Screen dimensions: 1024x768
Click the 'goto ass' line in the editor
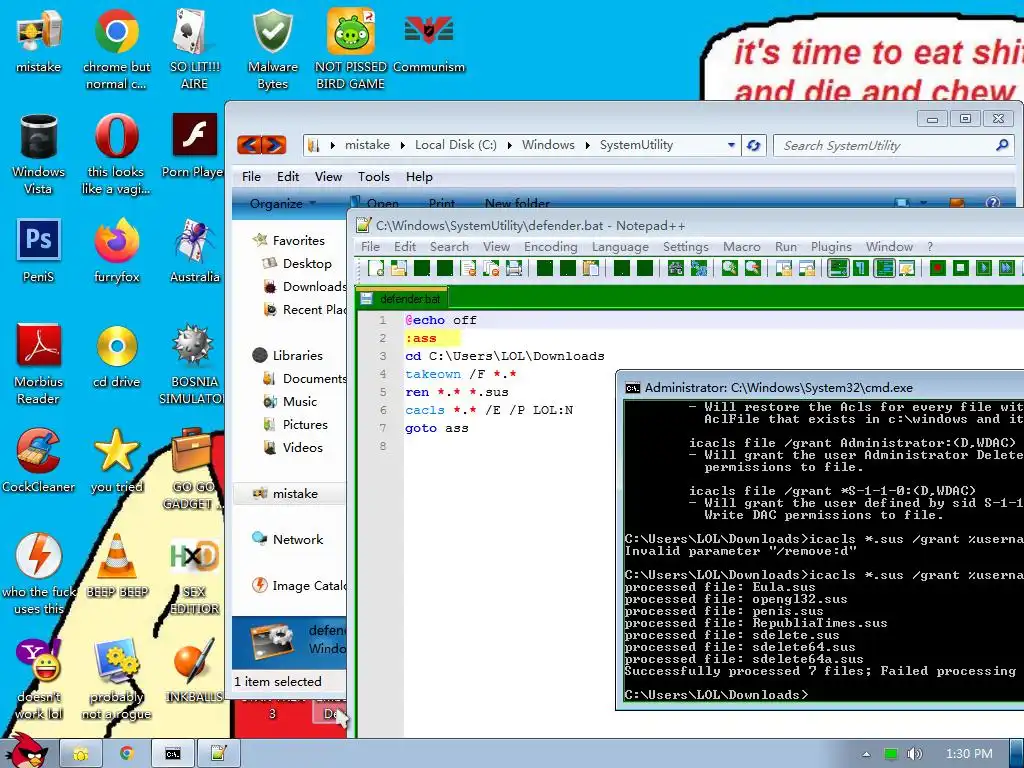coord(436,428)
